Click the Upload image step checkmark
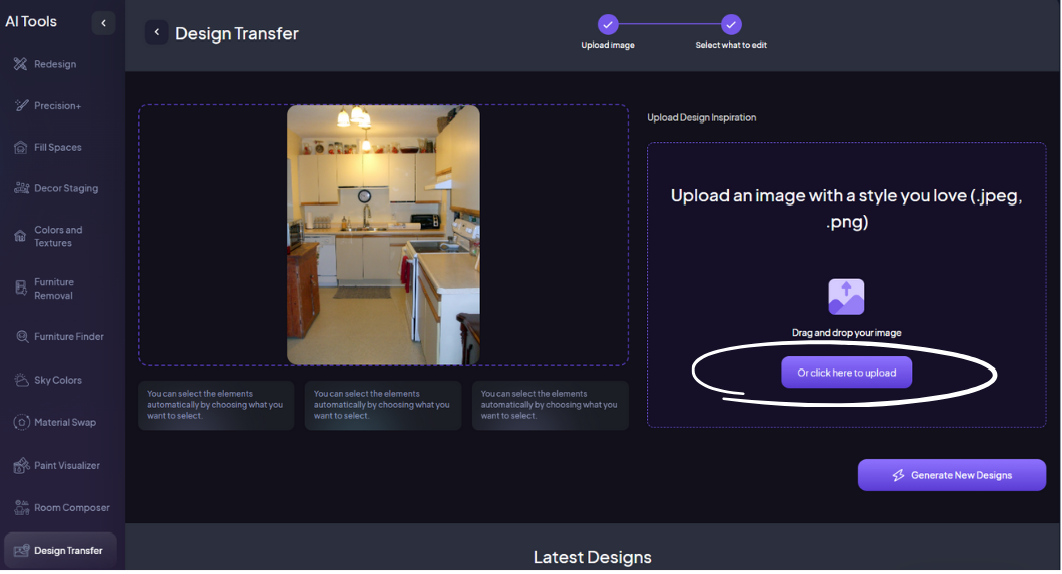 pos(608,24)
